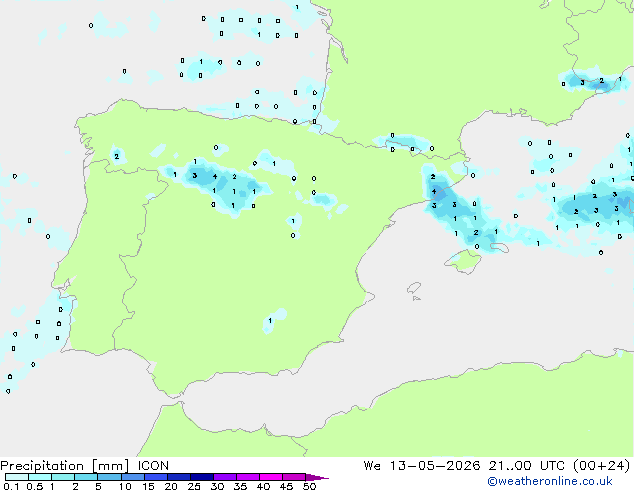Click the '21..00 UTC' time text
This screenshot has height=490, width=634.
coord(526,466)
